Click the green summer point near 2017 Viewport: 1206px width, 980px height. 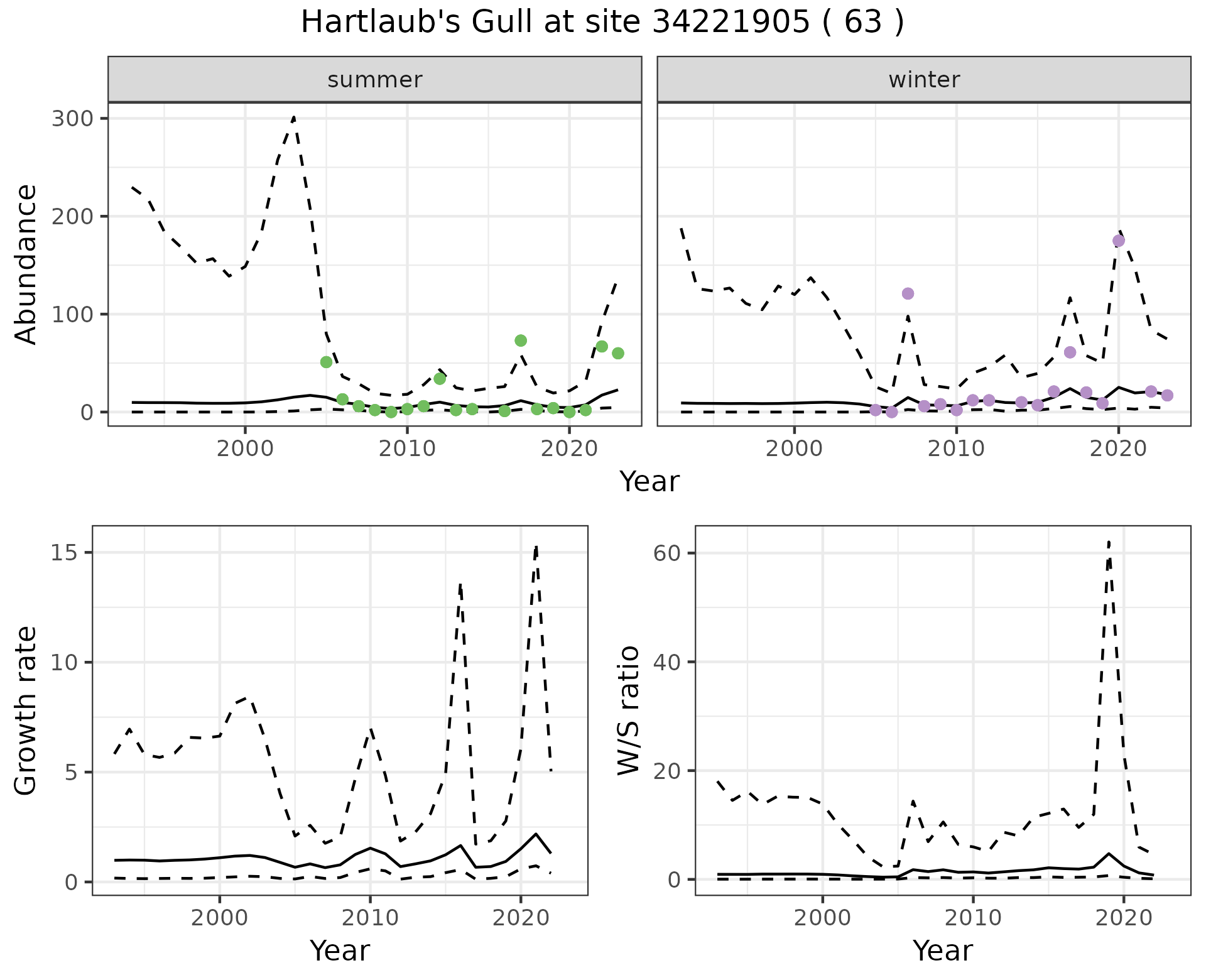pos(521,340)
